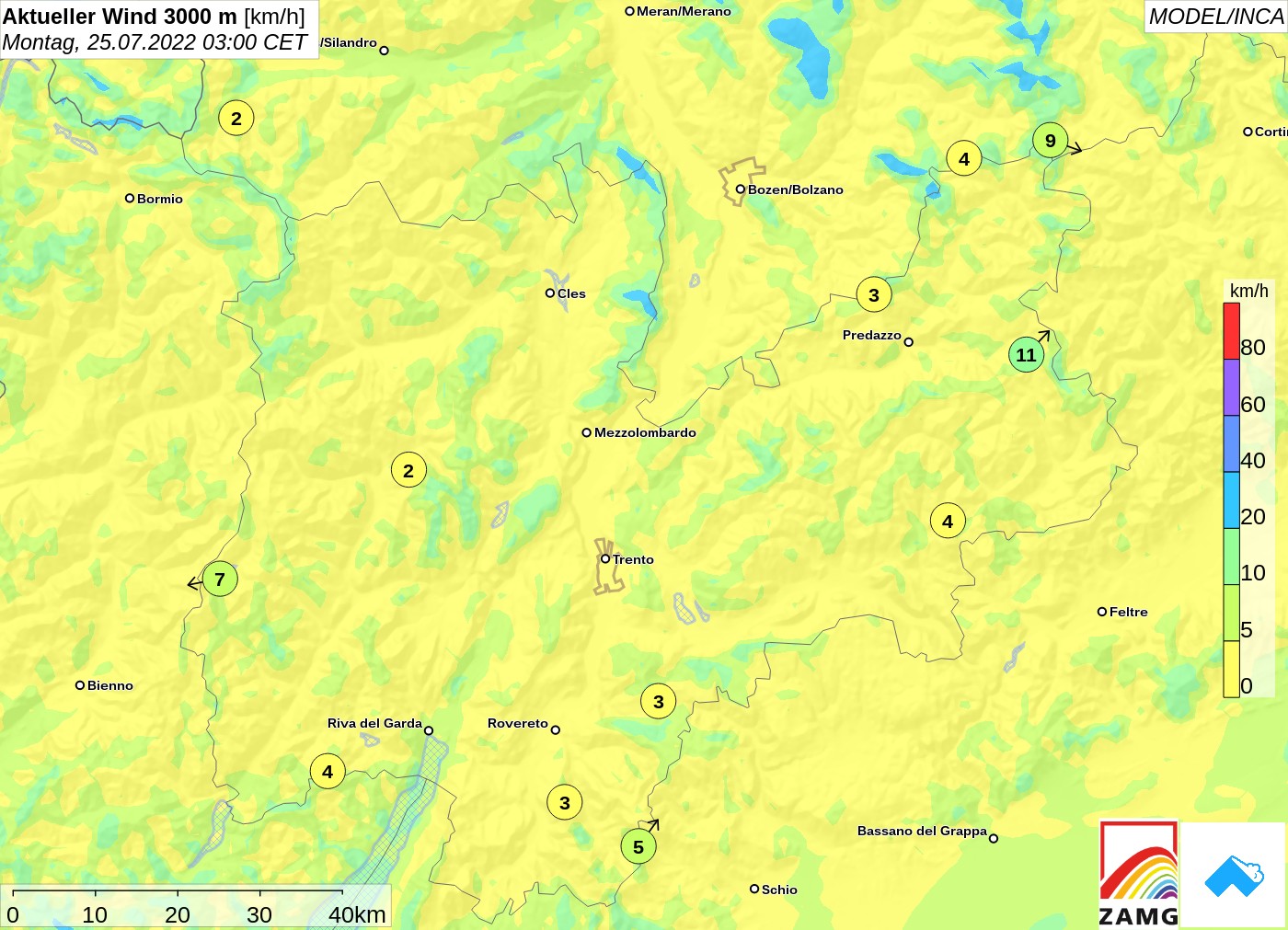Screen dimensions: 1288x930
Task: Click the Bormio city marker dot
Action: coord(130,198)
